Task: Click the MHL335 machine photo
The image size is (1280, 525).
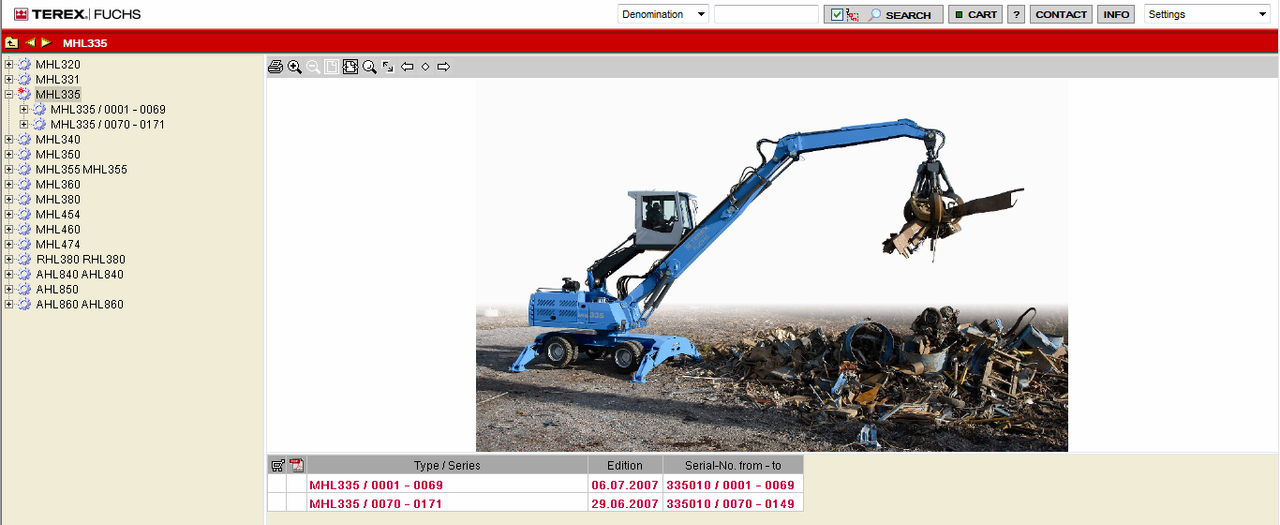Action: [772, 266]
